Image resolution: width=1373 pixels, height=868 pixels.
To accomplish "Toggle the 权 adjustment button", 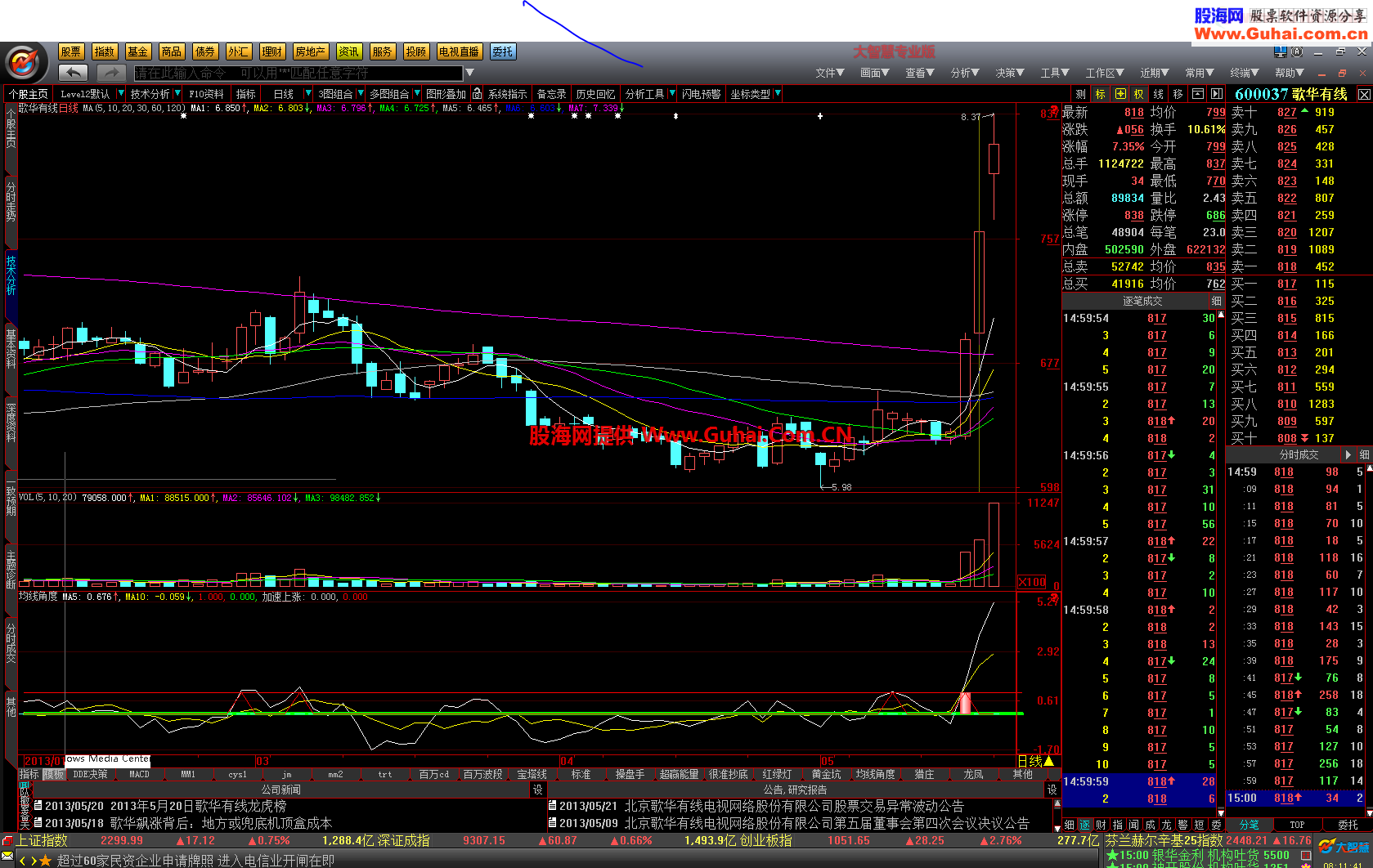I will (1139, 94).
